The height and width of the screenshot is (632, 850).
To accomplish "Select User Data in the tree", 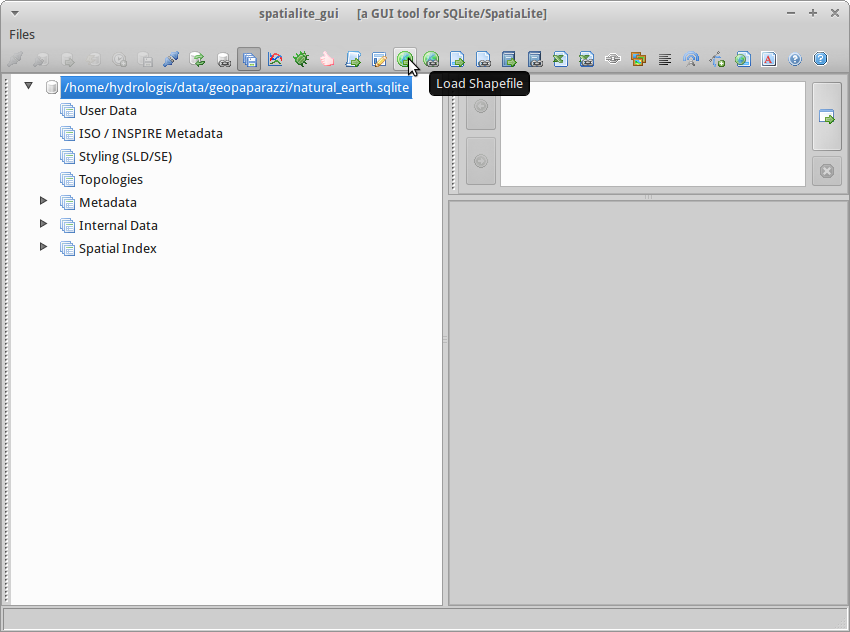I will click(108, 111).
